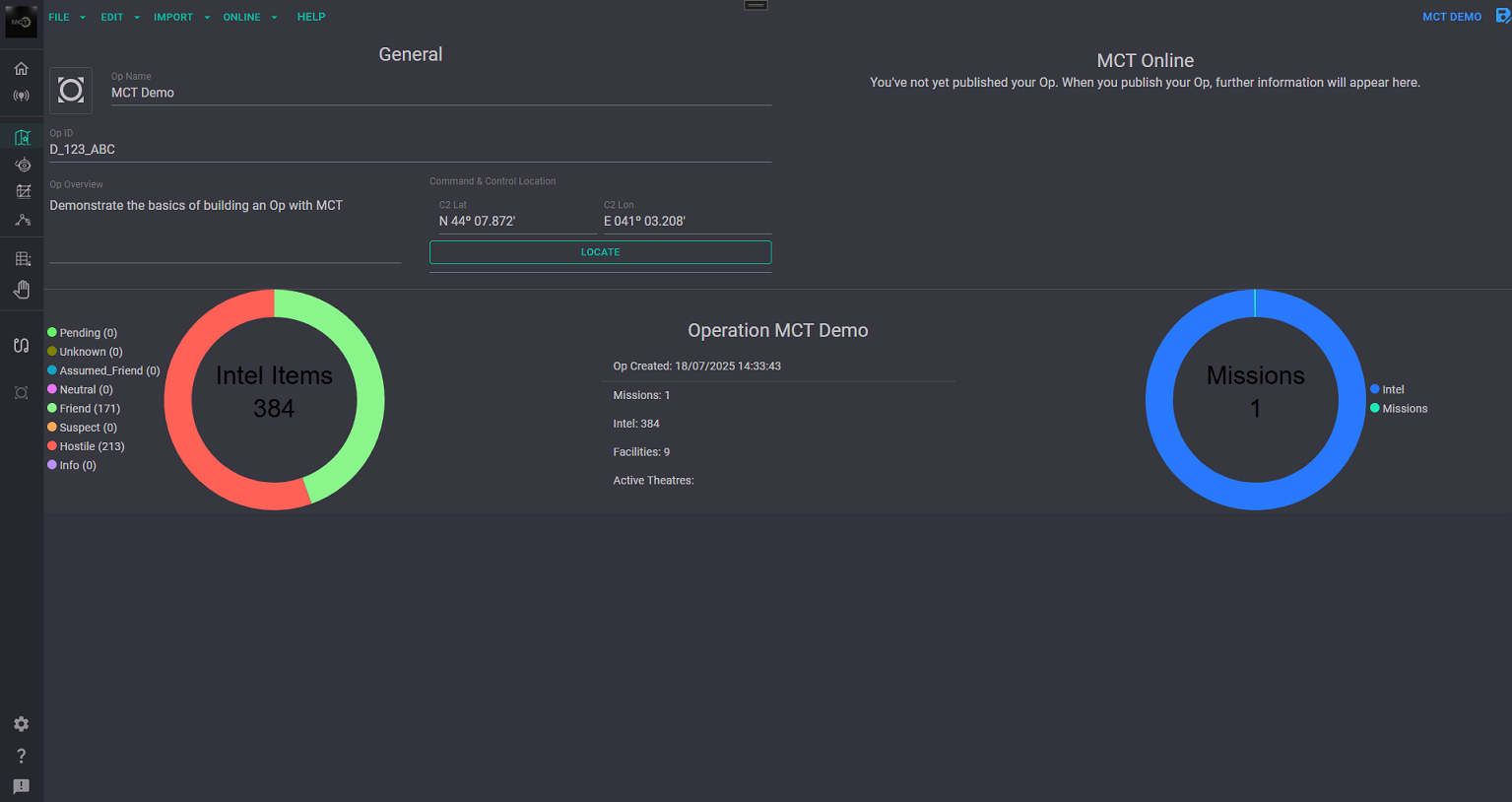
Task: Open the settings gear icon
Action: pos(21,724)
